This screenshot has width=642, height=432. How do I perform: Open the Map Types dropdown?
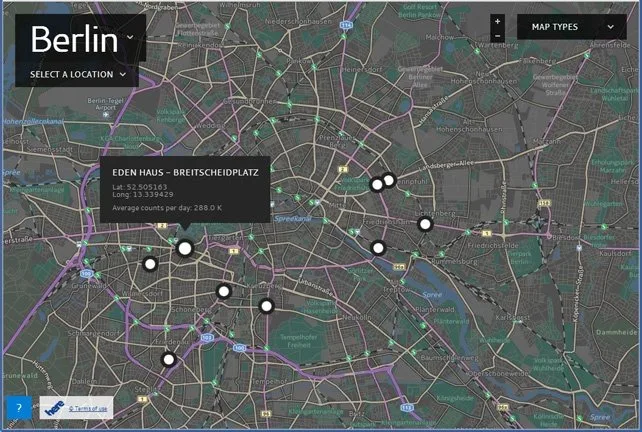tap(572, 27)
